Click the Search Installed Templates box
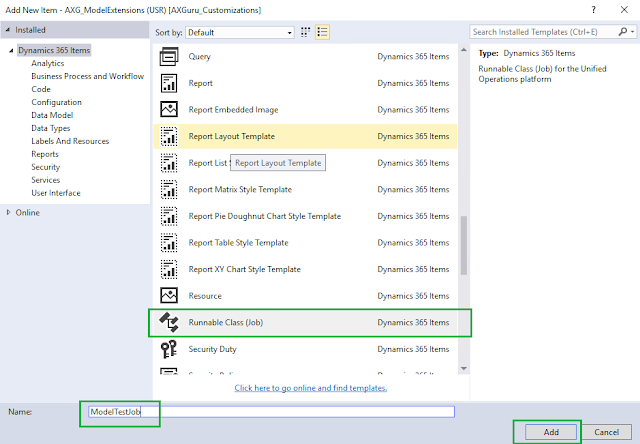The image size is (640, 444). pos(545,32)
